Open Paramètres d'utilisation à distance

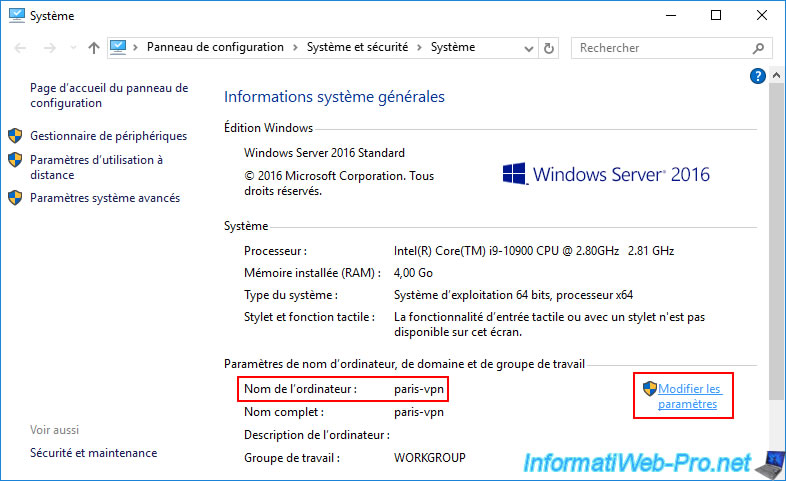click(x=96, y=167)
